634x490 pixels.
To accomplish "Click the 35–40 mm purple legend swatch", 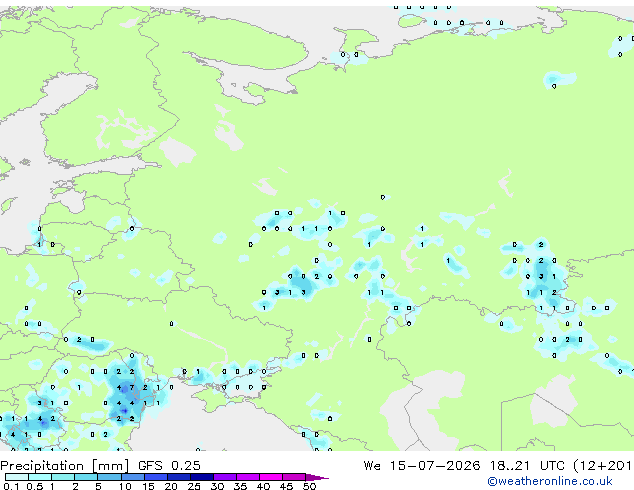I will point(248,477).
